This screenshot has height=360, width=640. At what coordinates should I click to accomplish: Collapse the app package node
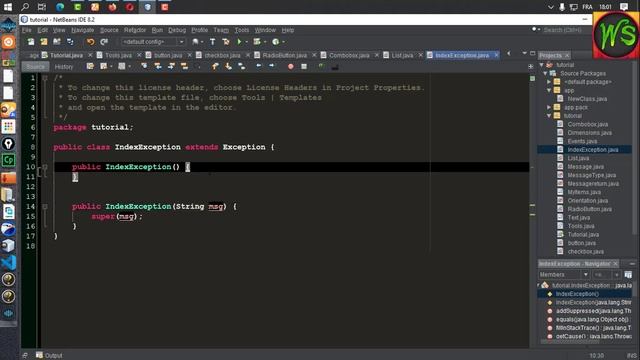click(x=549, y=91)
